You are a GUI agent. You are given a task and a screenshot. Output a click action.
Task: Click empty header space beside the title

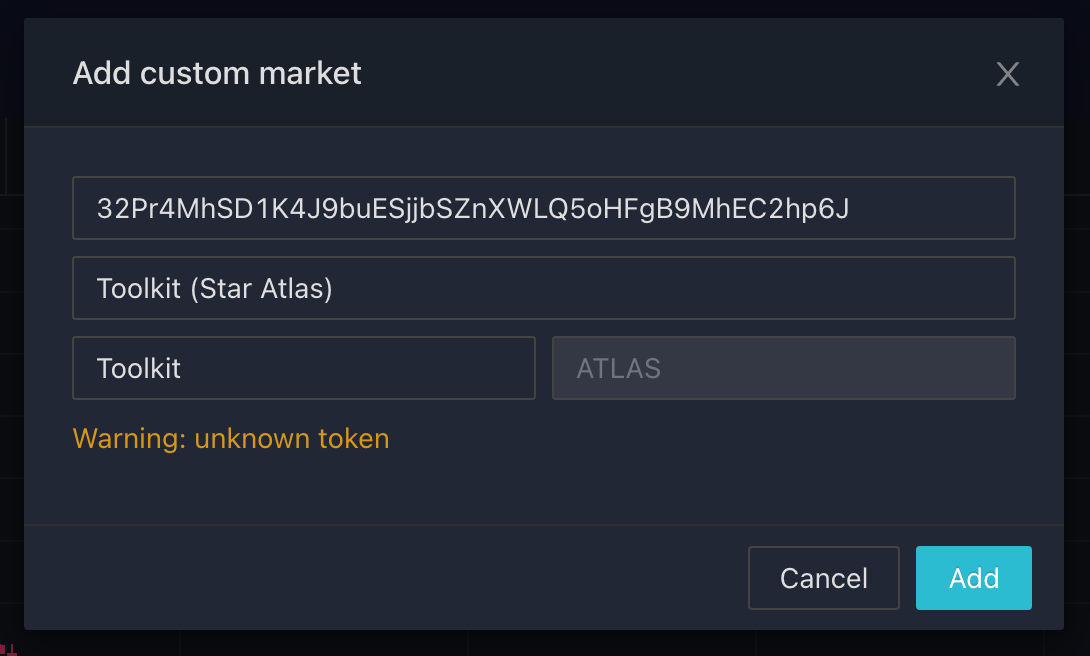click(x=650, y=73)
